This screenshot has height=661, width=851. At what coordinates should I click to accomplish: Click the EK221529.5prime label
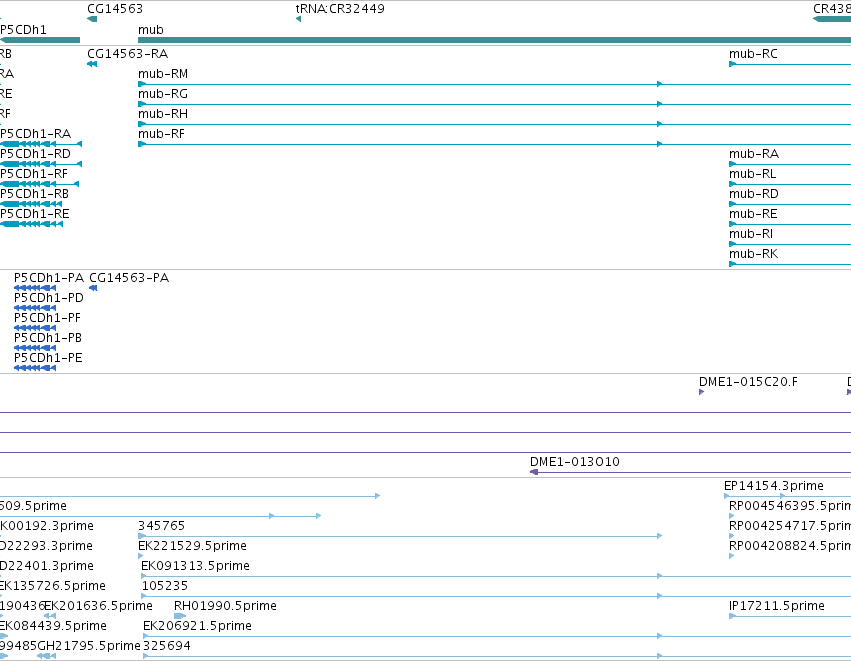[x=193, y=546]
